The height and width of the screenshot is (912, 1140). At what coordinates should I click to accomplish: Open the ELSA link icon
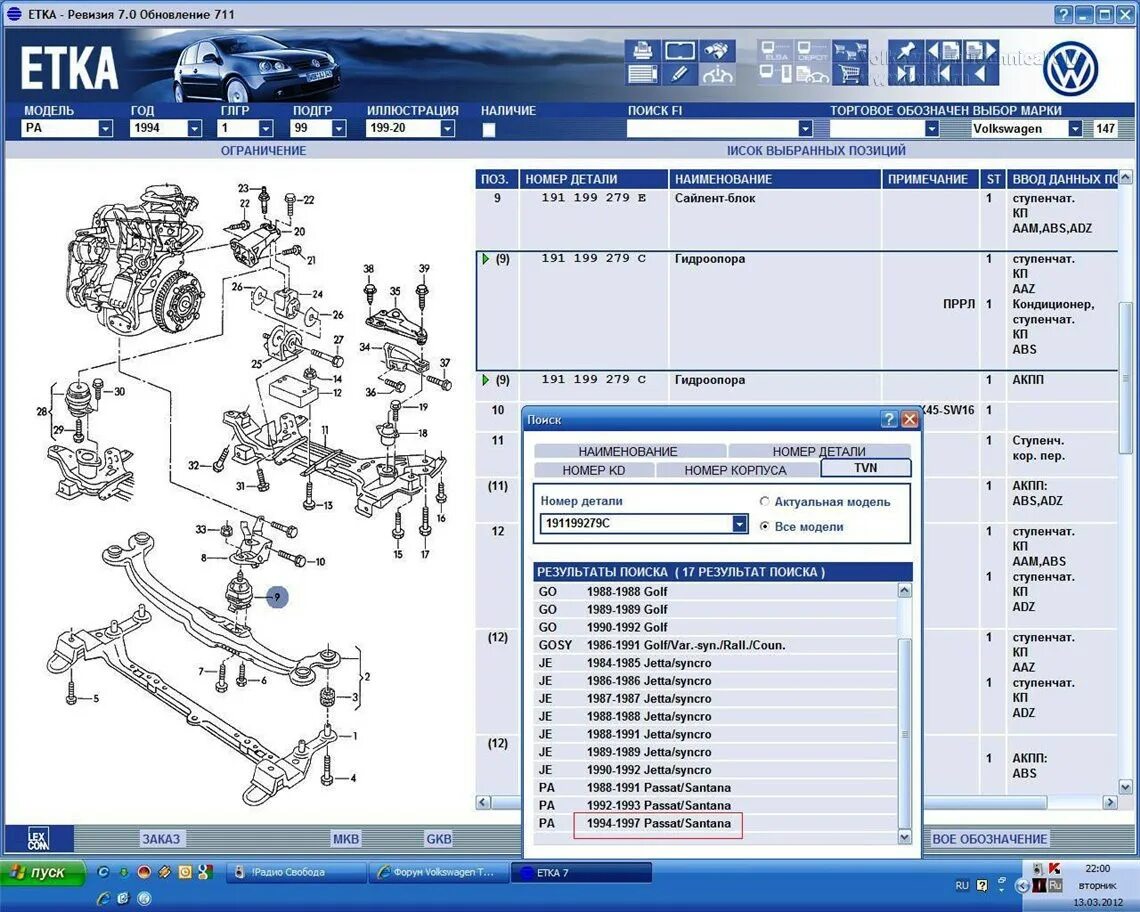pyautogui.click(x=775, y=52)
